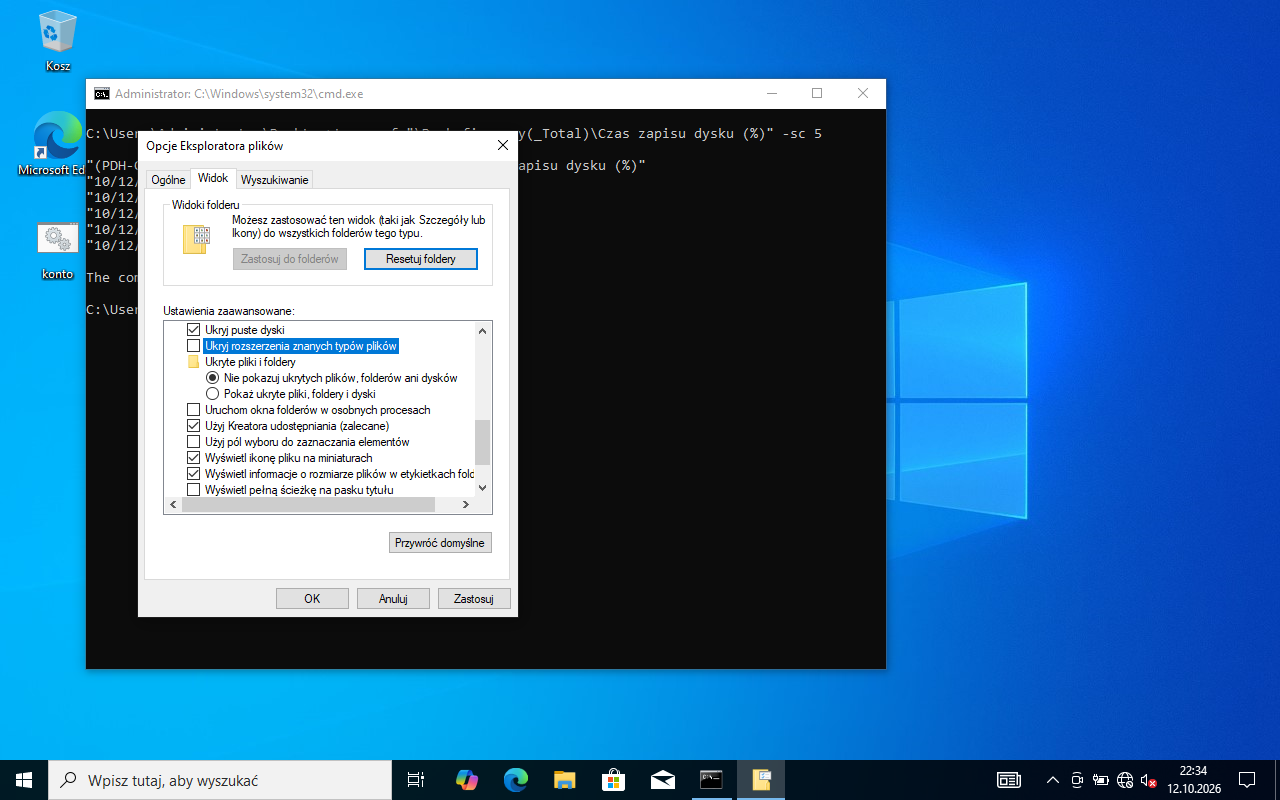The height and width of the screenshot is (800, 1280).
Task: Open File Explorer from the taskbar
Action: (565, 780)
